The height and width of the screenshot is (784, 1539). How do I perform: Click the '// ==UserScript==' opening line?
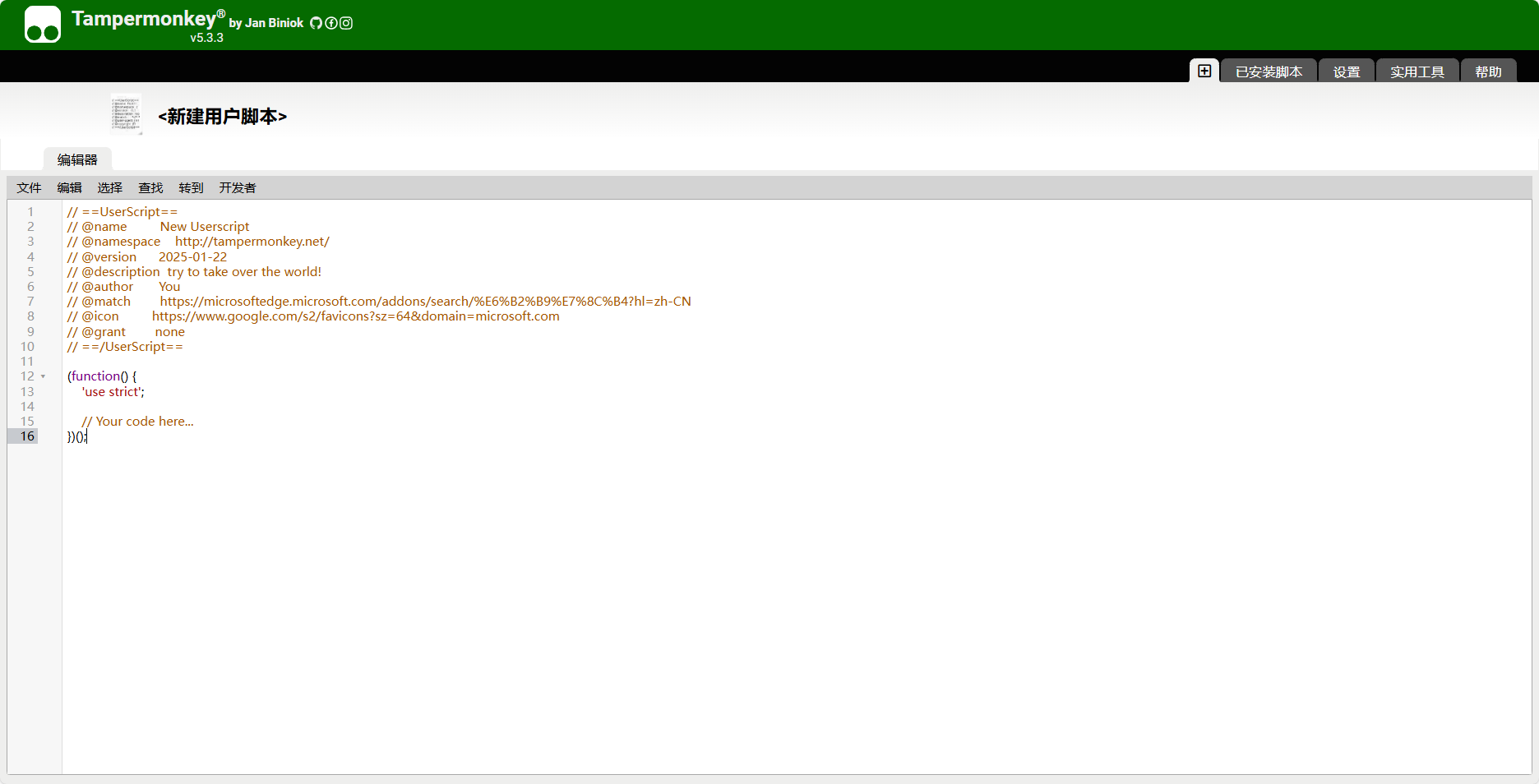point(122,212)
